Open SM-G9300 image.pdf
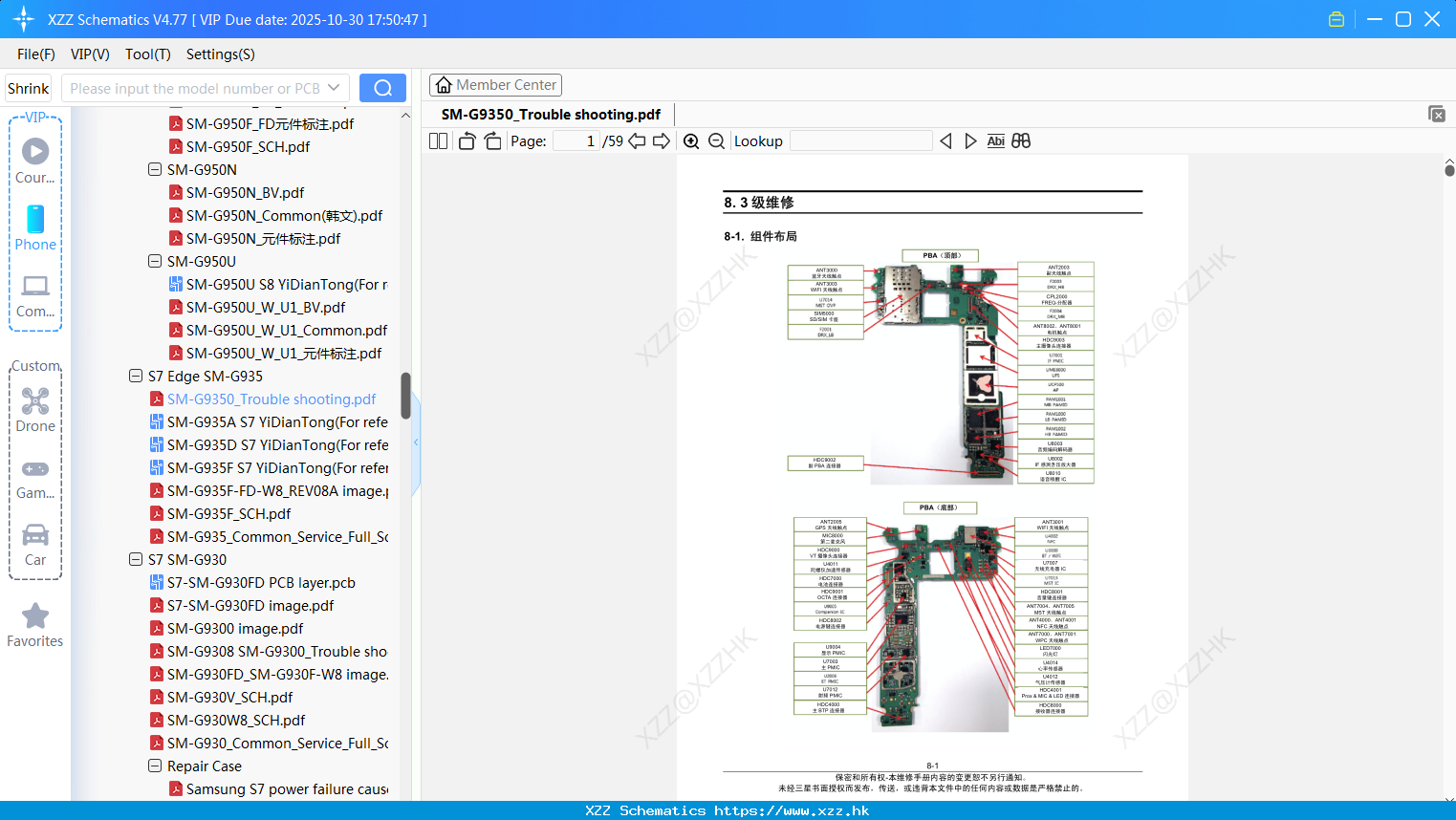The image size is (1456, 820). 235,628
